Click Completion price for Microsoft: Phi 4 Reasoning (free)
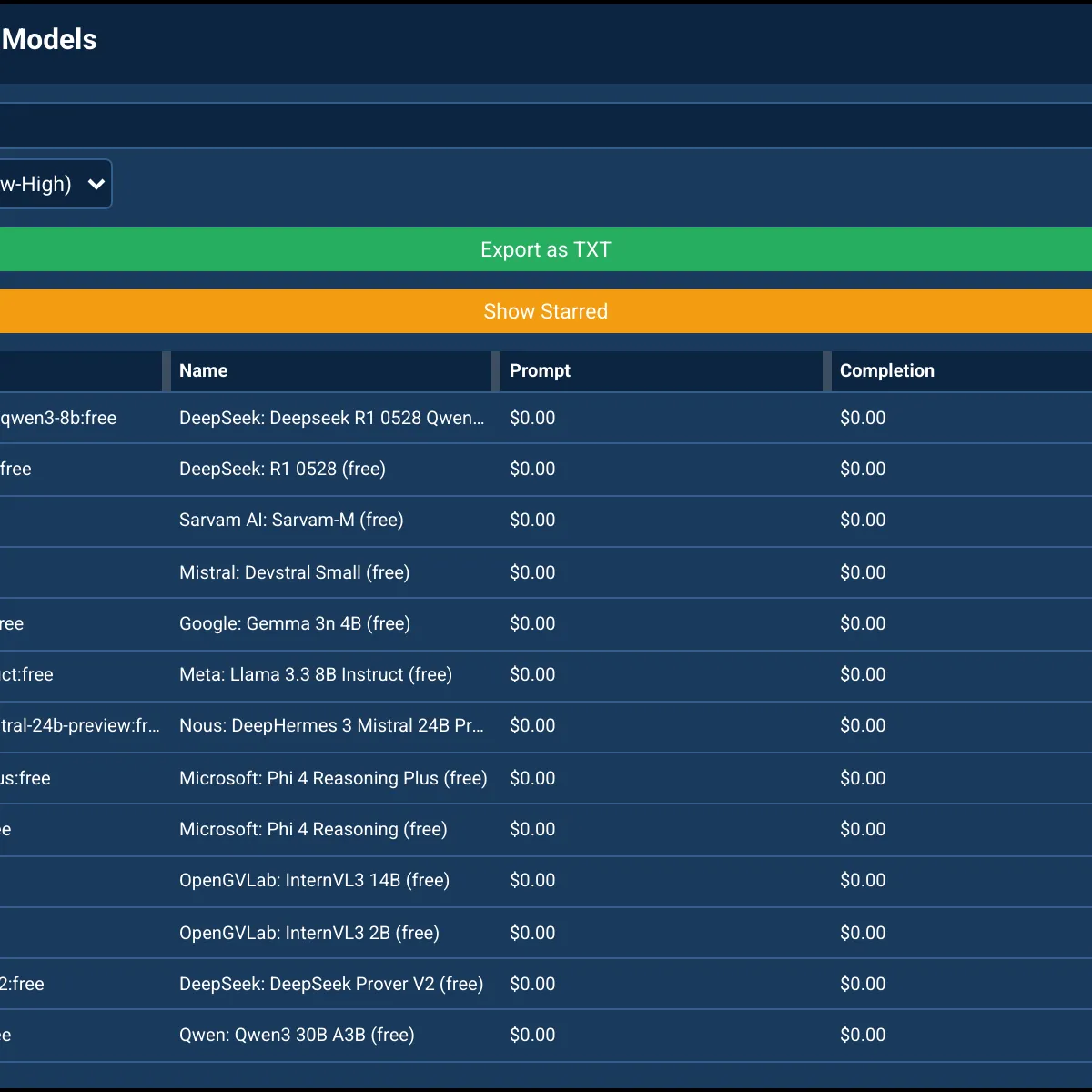The height and width of the screenshot is (1092, 1092). 863,829
